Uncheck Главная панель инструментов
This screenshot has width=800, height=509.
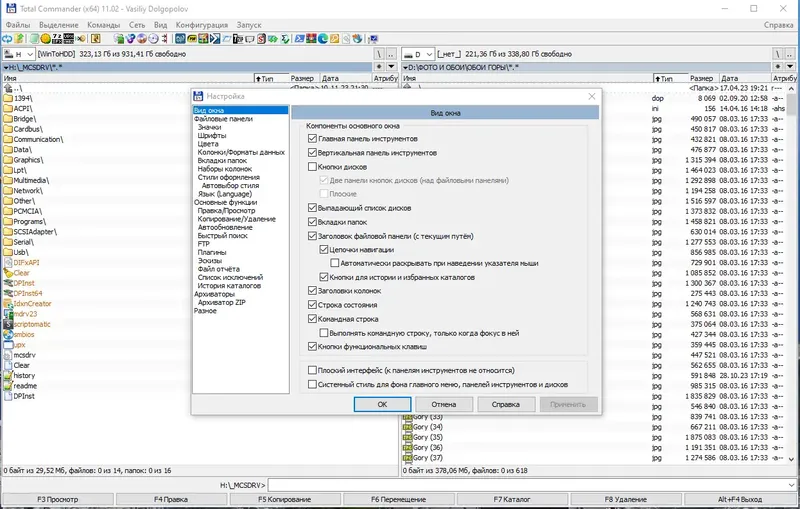click(312, 138)
